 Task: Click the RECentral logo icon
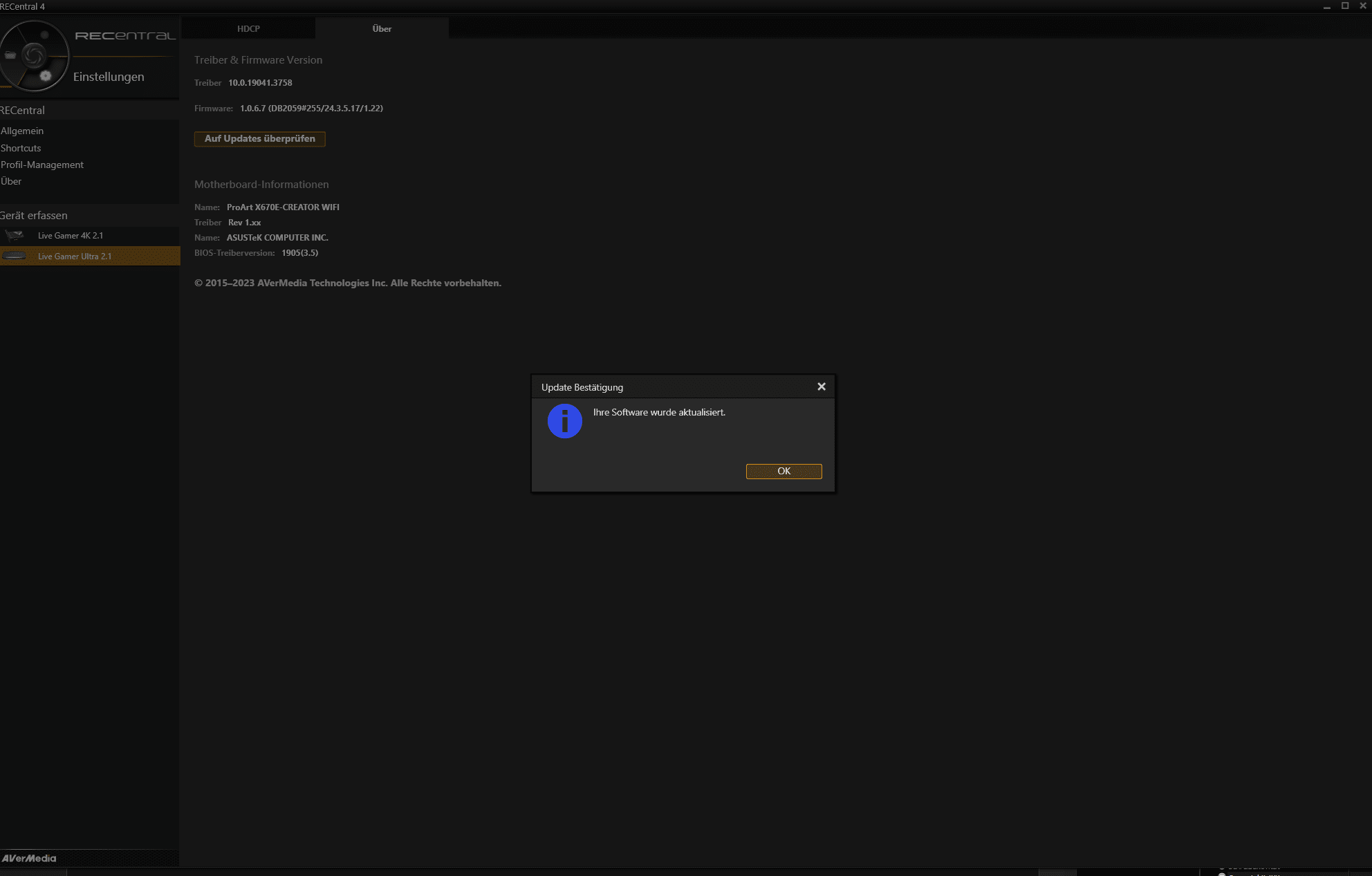[35, 55]
